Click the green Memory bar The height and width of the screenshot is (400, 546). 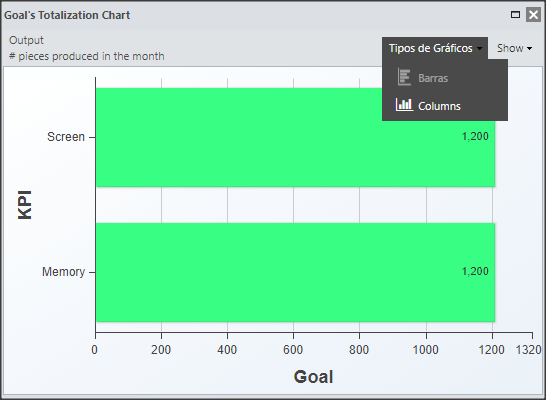[x=295, y=272]
